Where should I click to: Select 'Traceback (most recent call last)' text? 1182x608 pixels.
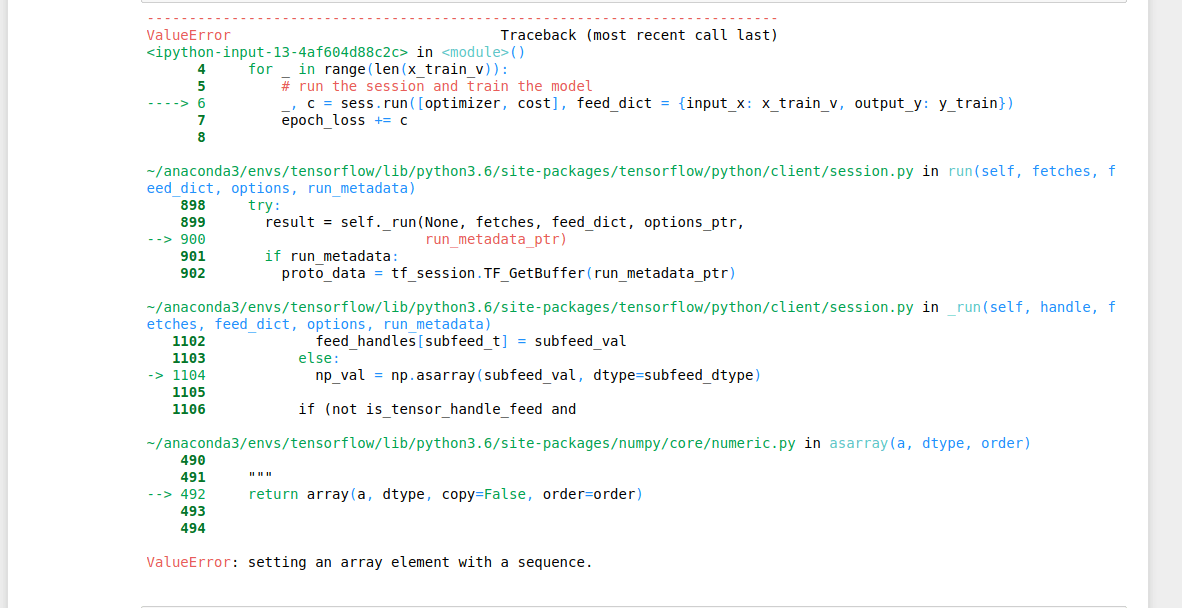coord(638,35)
